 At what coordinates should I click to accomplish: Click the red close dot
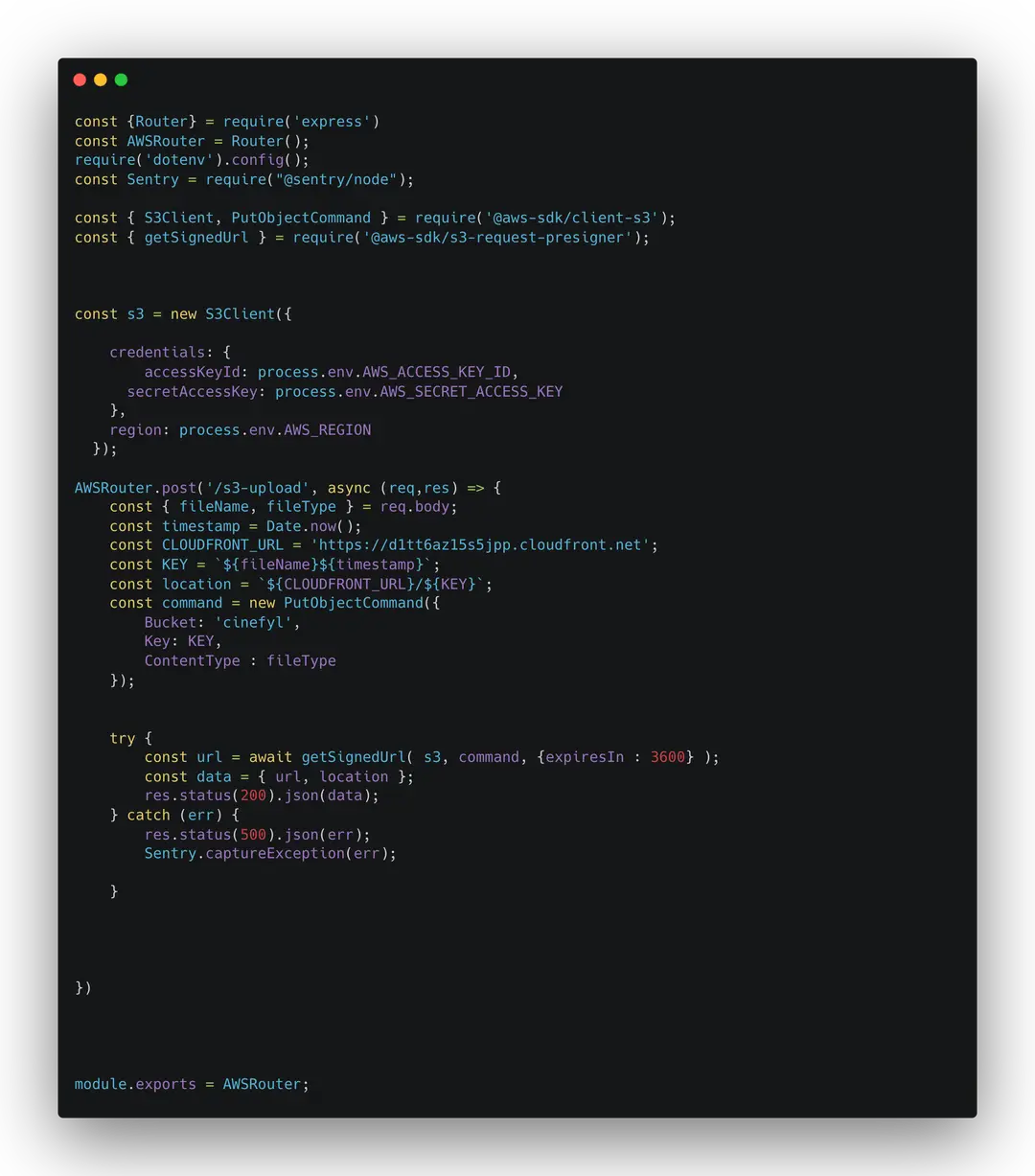(x=80, y=80)
